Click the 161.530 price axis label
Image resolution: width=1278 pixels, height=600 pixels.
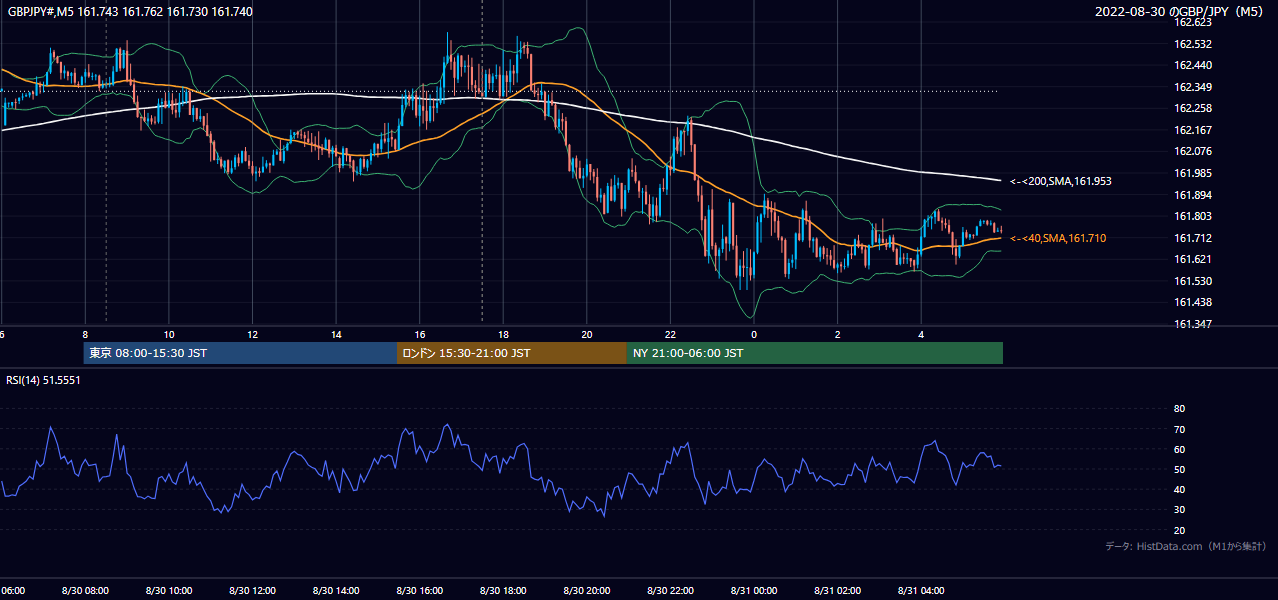click(1192, 281)
